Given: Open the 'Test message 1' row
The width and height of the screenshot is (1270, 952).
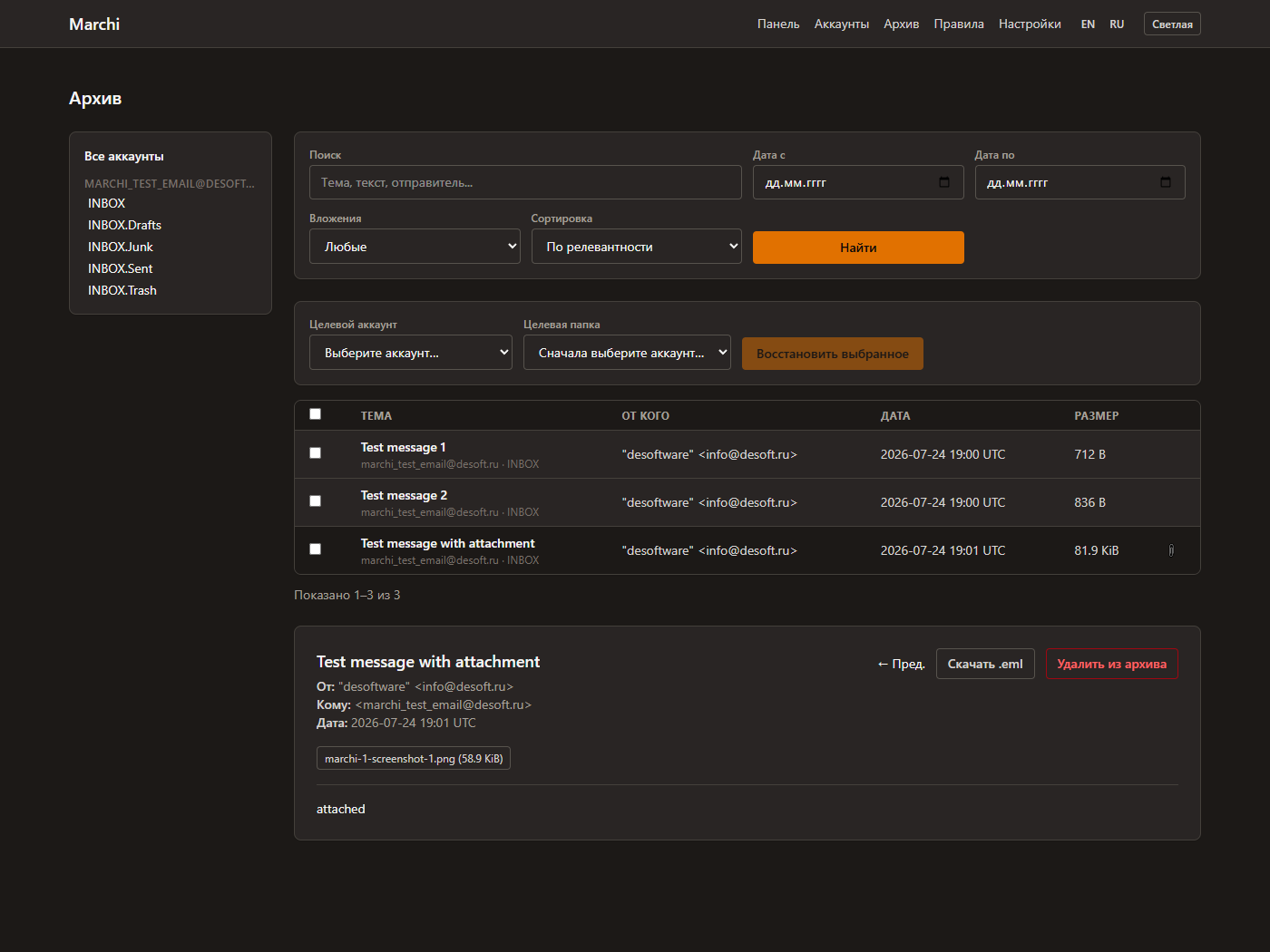Looking at the screenshot, I should coord(747,454).
